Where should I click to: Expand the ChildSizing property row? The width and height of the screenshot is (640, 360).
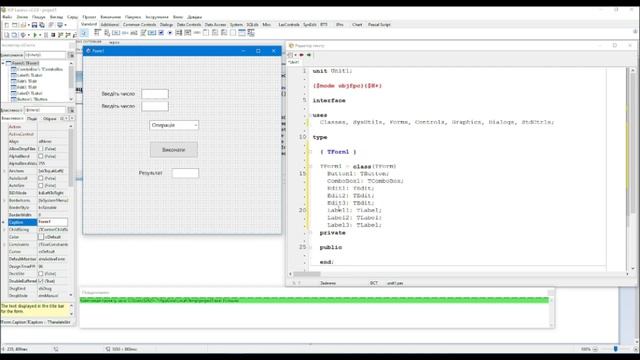(4, 230)
